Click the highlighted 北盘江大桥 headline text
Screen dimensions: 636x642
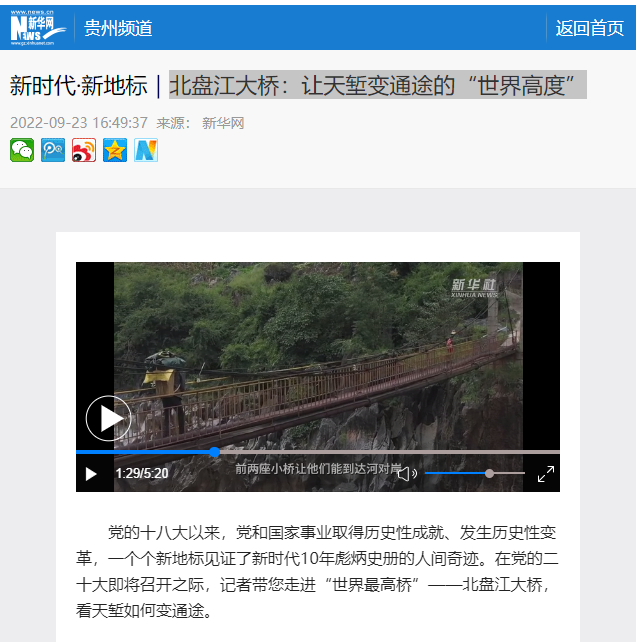tap(378, 85)
